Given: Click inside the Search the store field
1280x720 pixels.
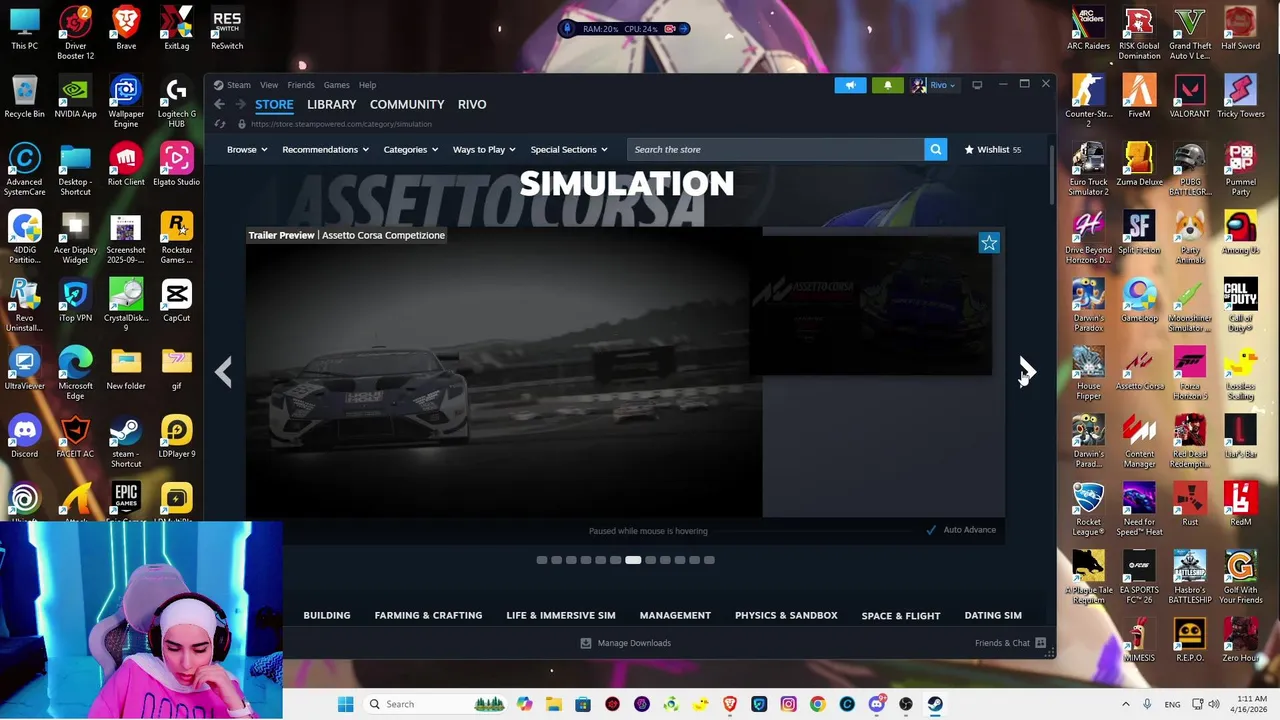Looking at the screenshot, I should coord(776,150).
